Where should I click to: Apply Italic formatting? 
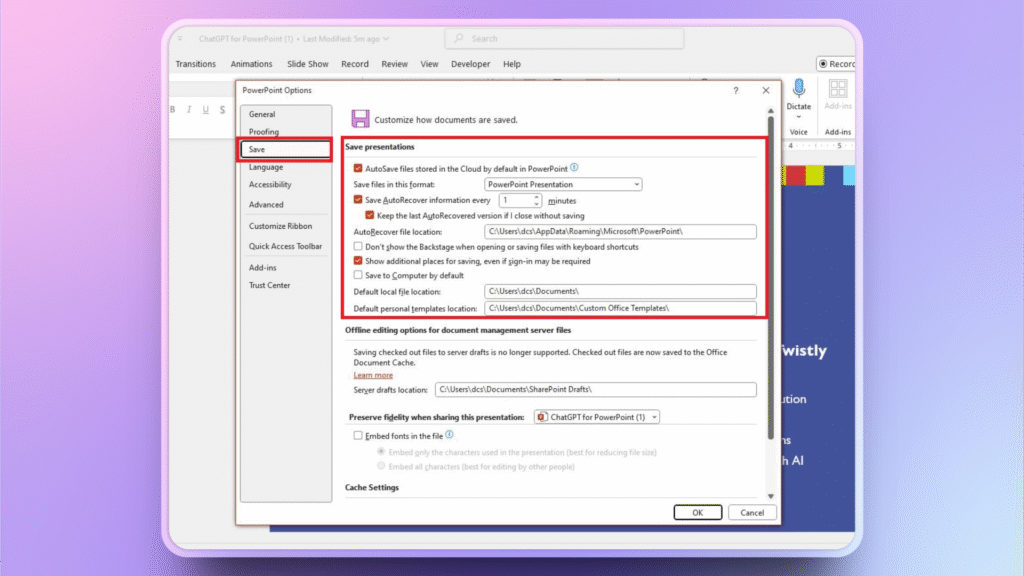pyautogui.click(x=189, y=109)
